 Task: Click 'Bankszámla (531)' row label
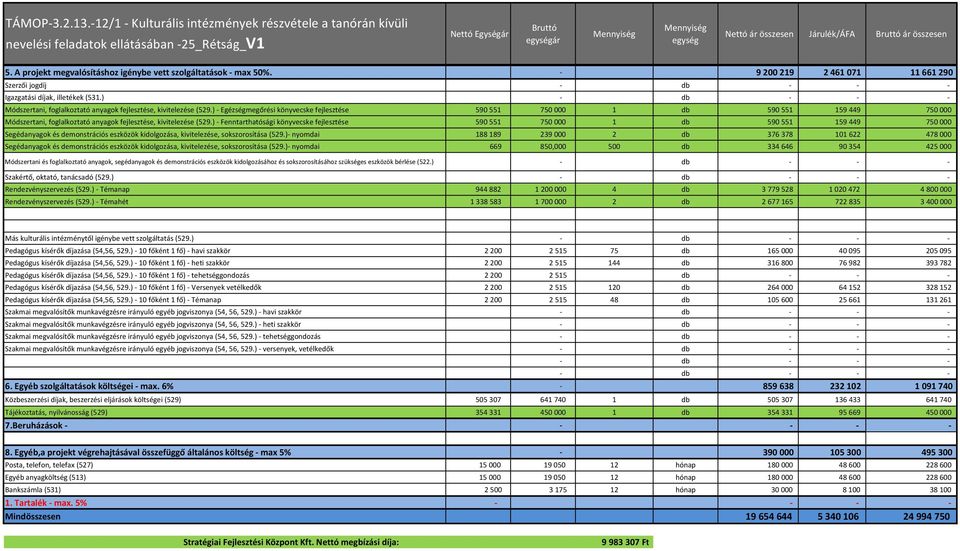[33, 490]
